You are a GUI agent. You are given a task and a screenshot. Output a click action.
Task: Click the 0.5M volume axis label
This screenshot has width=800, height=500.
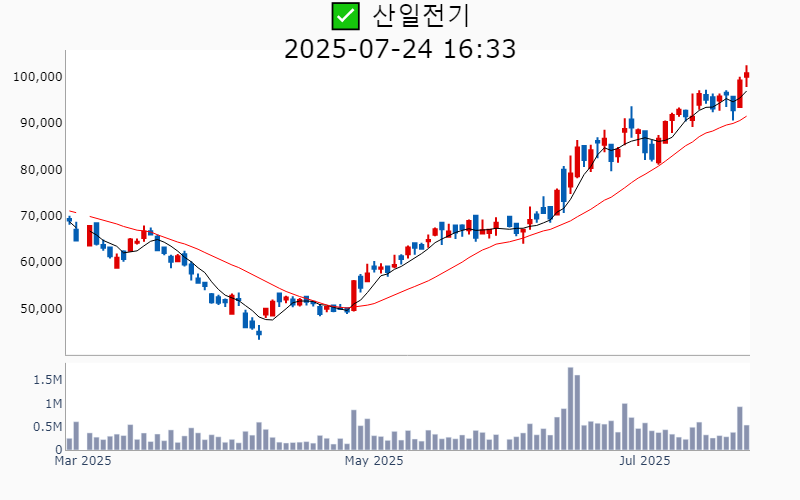pyautogui.click(x=48, y=427)
